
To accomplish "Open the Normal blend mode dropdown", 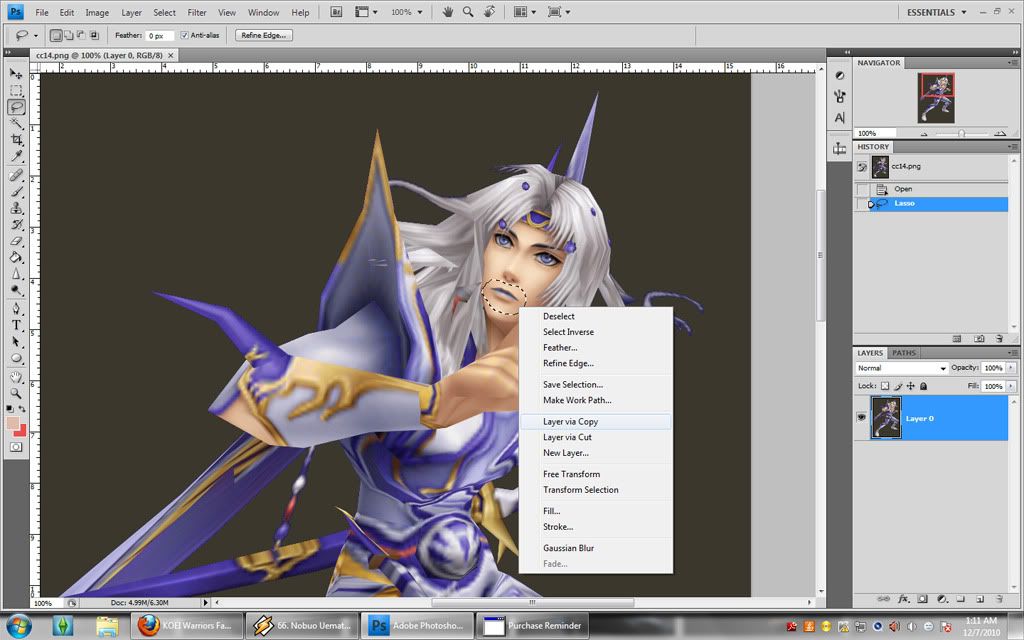I will [x=900, y=368].
